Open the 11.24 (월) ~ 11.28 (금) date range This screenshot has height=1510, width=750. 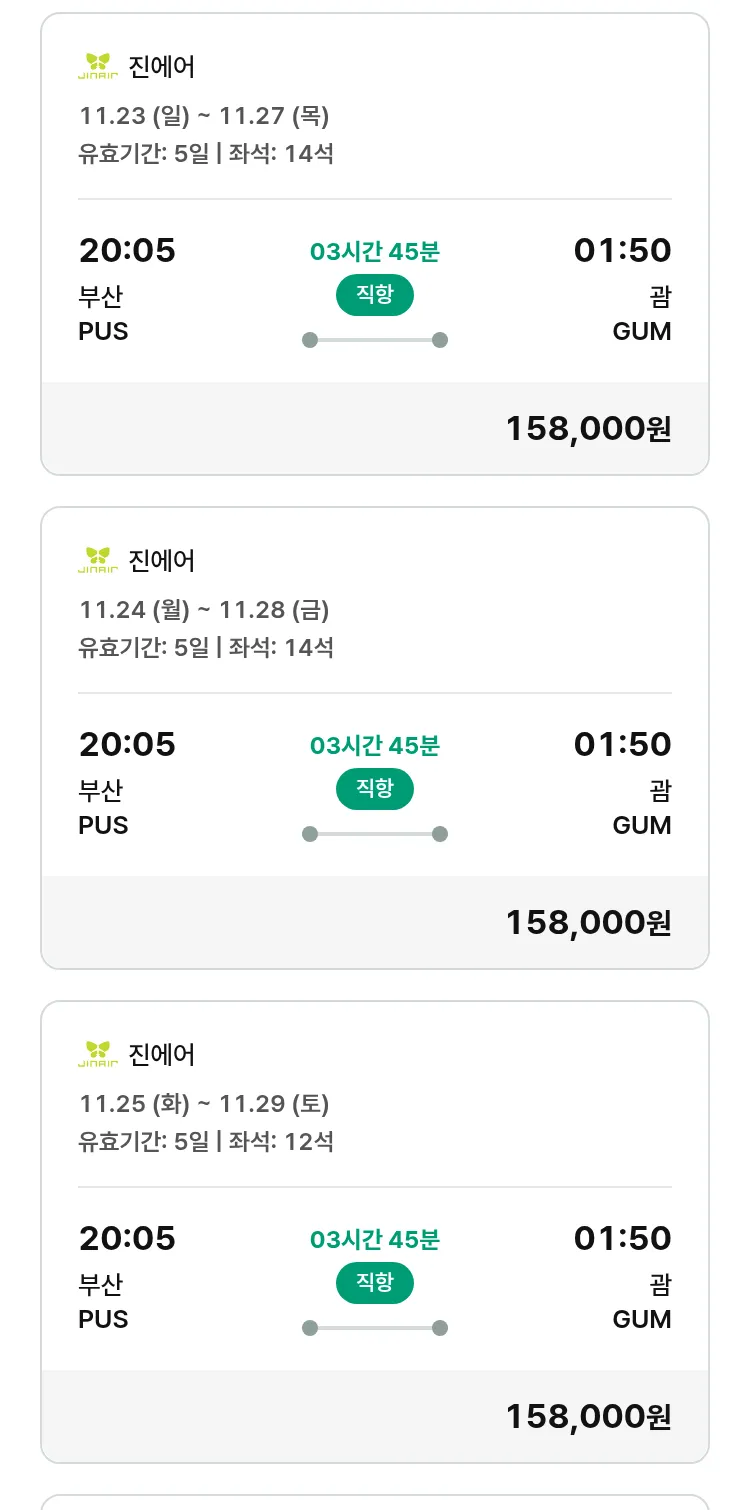tap(204, 610)
